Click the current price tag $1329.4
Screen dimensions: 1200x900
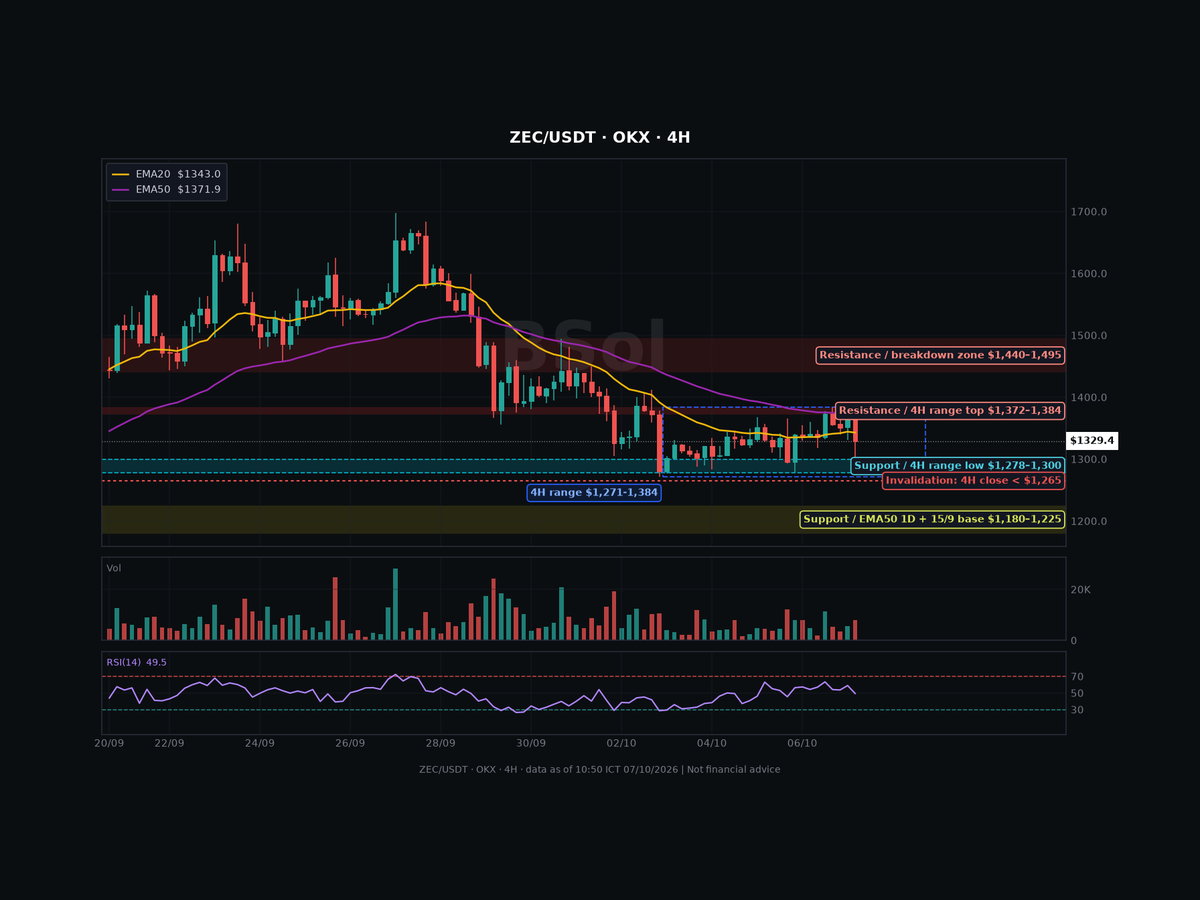[x=1092, y=440]
